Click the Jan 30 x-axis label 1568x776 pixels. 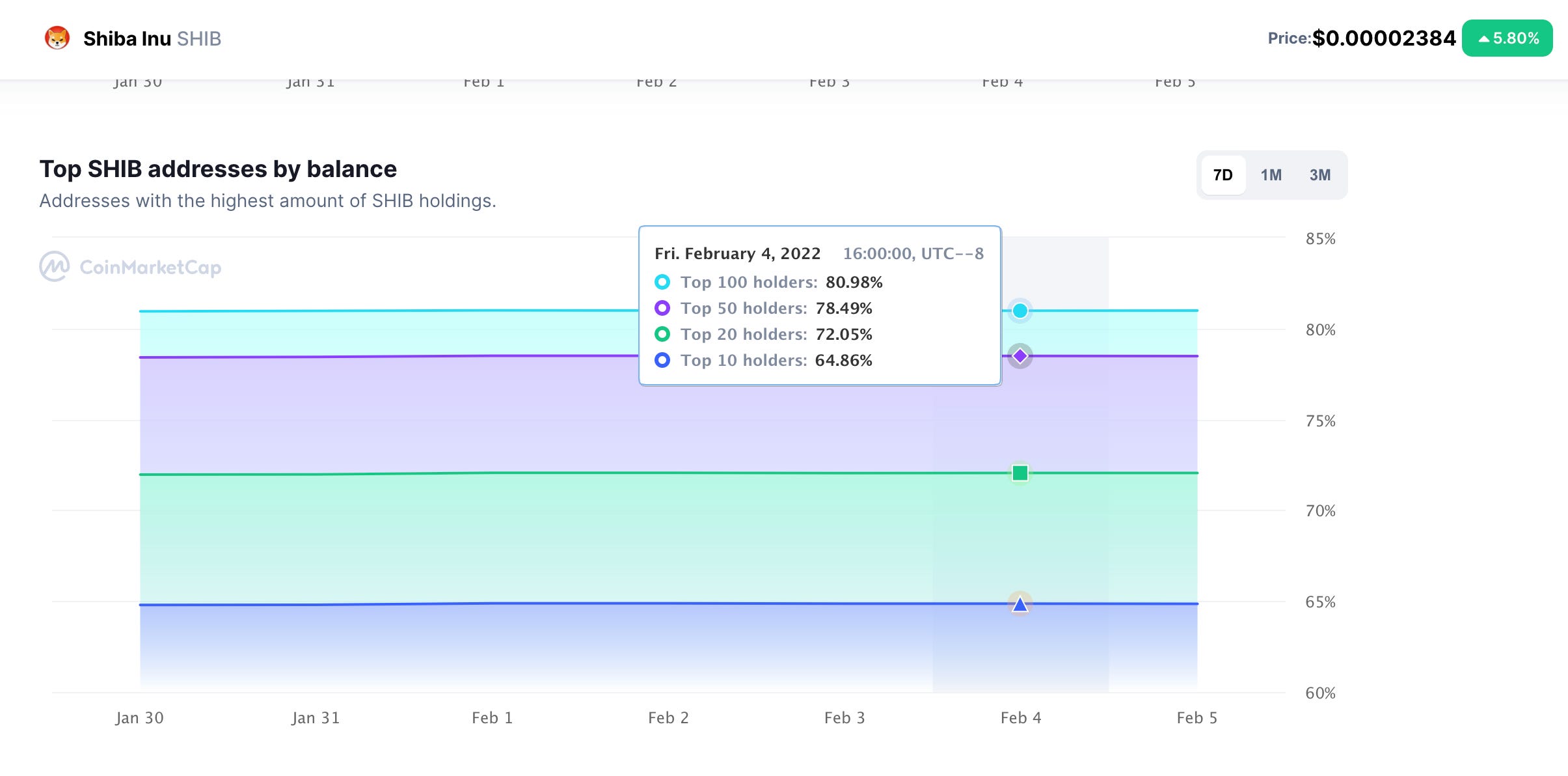139,717
